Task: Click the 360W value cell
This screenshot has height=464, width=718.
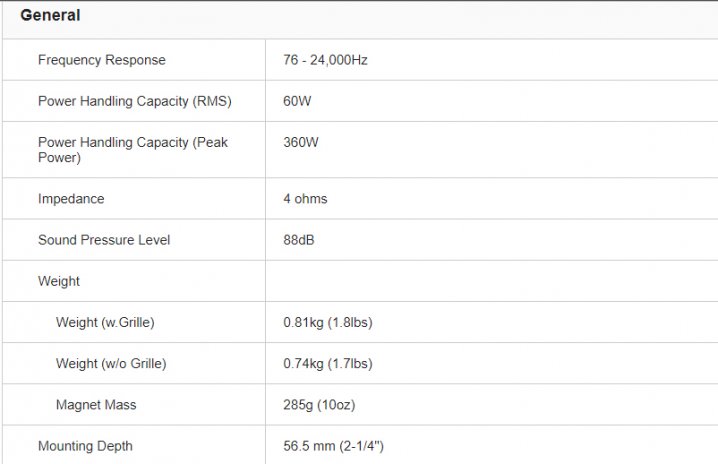Action: (301, 142)
